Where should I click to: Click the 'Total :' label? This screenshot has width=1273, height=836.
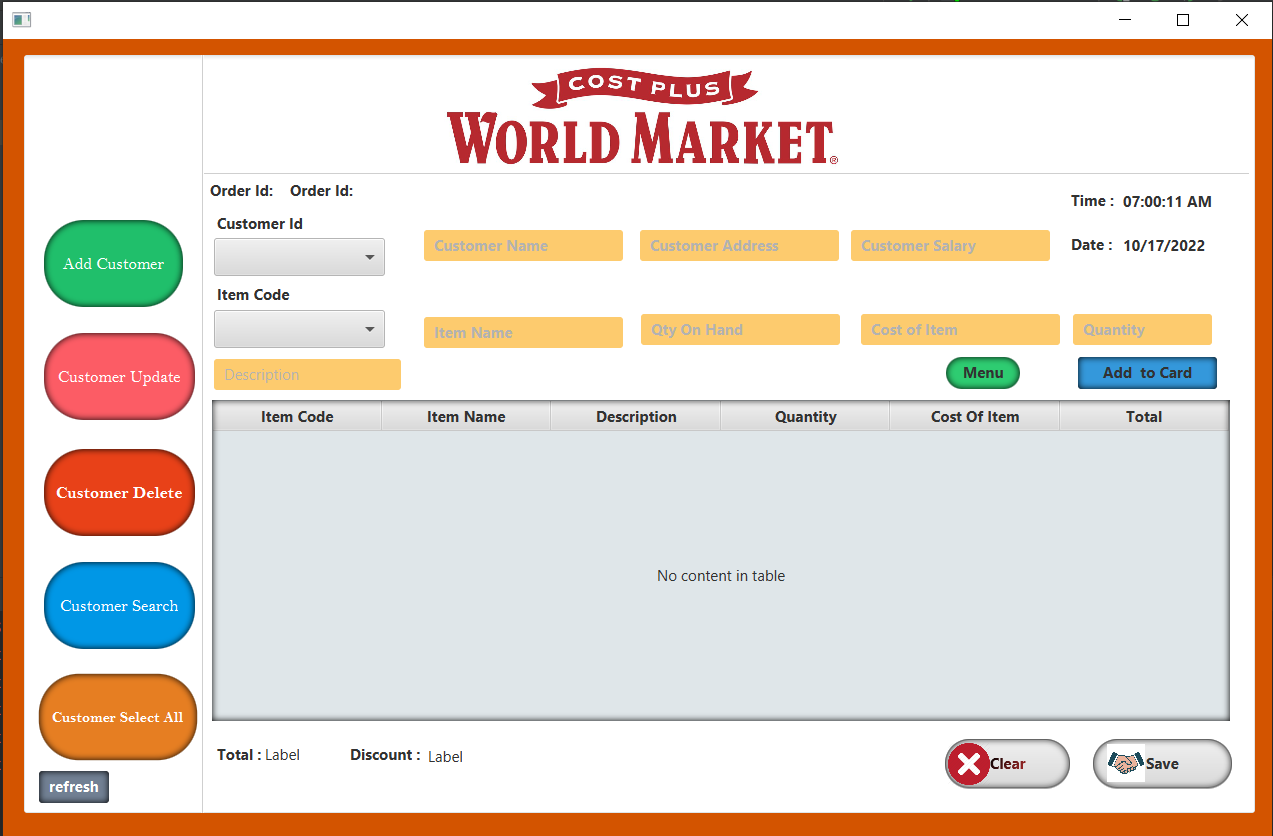tap(239, 755)
